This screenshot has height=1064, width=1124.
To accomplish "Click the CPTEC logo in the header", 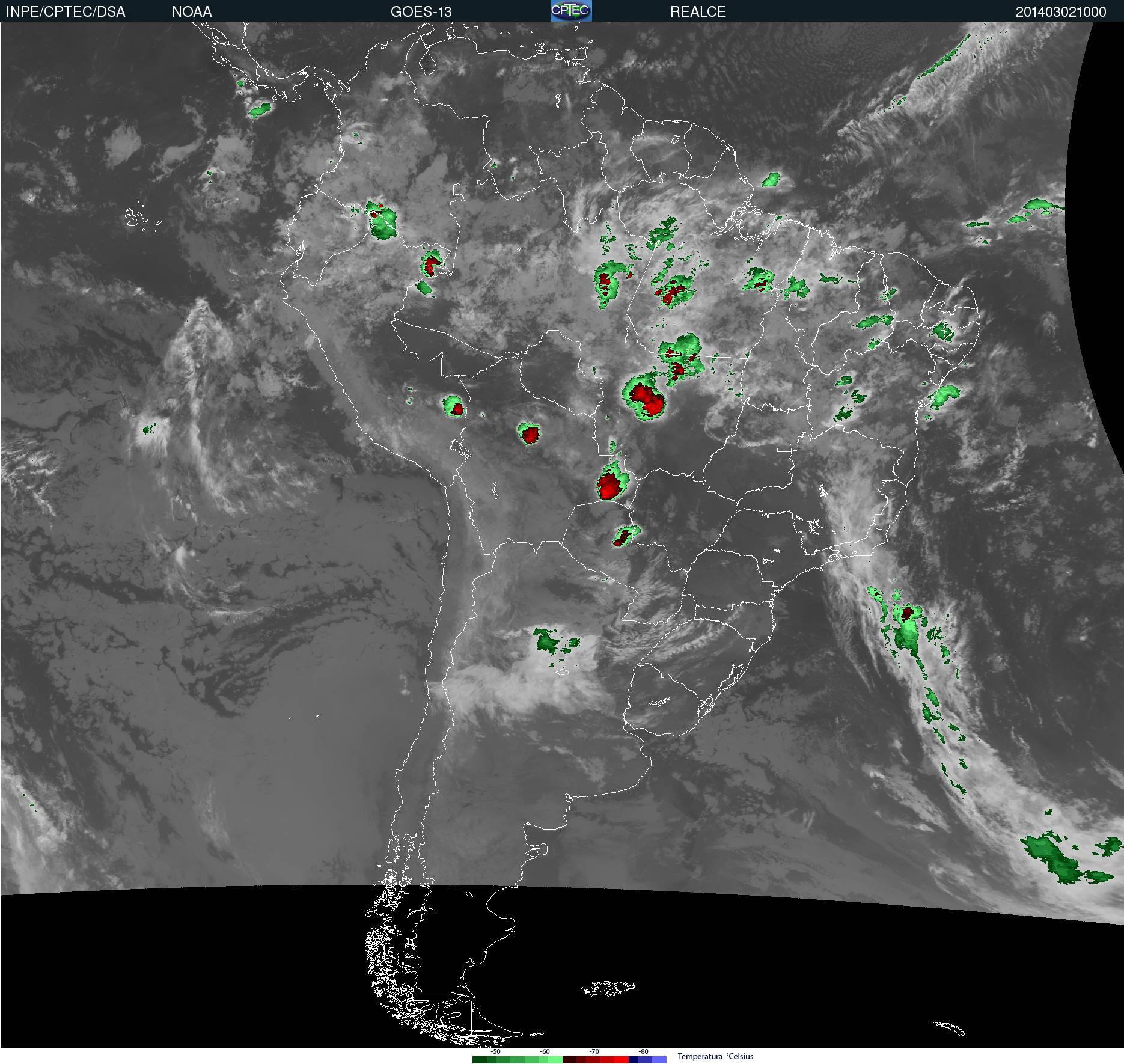I will 571,11.
